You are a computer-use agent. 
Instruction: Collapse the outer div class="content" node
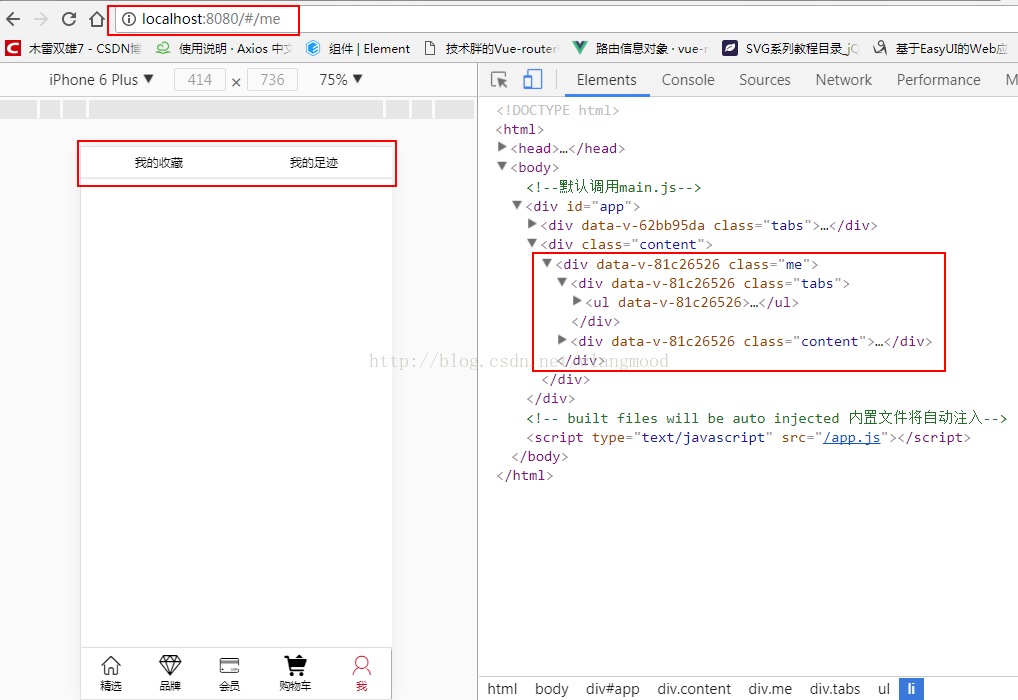point(532,244)
